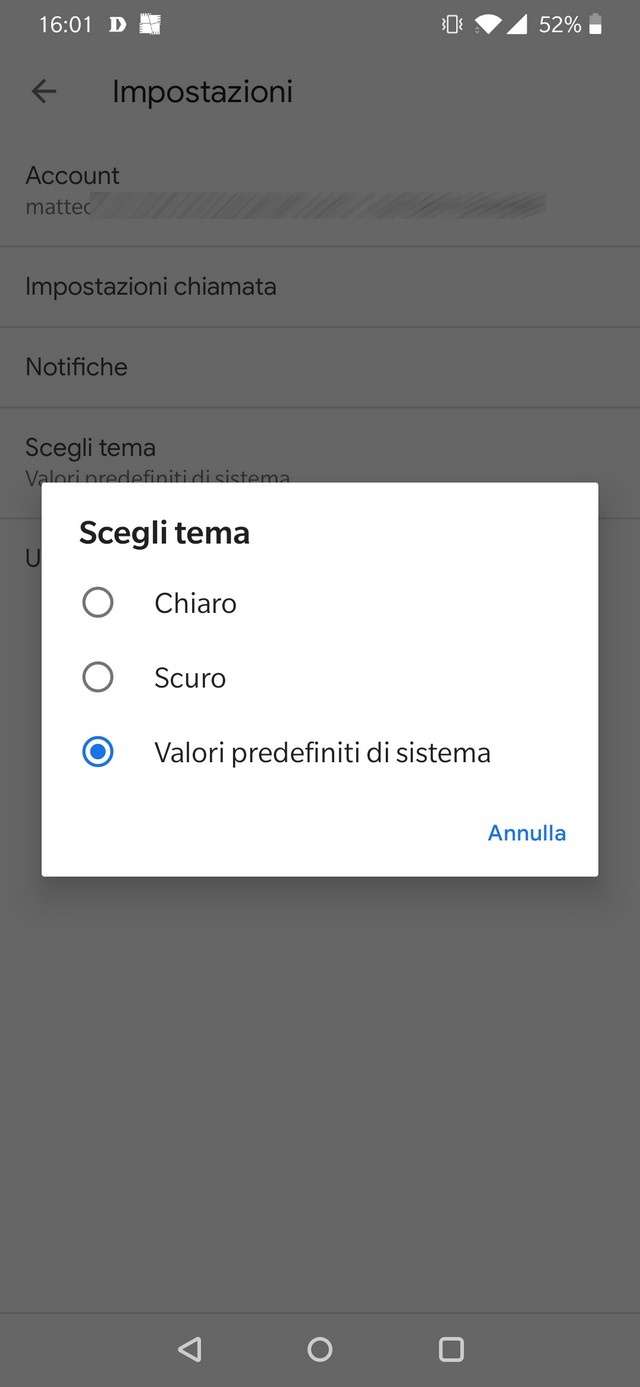
Task: Tap the D notification icon
Action: click(117, 25)
